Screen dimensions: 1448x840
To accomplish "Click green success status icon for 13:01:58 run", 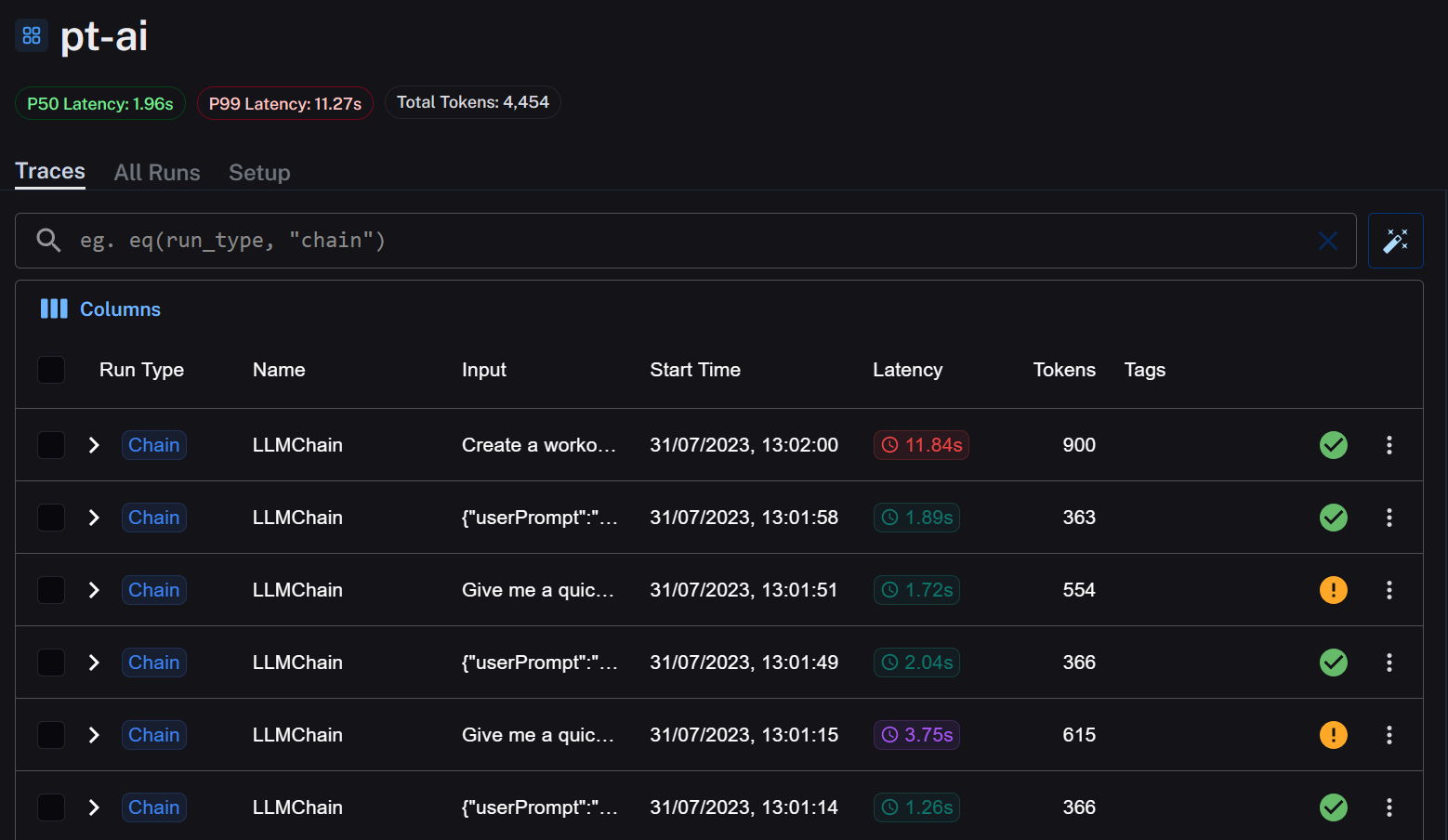I will (1333, 518).
